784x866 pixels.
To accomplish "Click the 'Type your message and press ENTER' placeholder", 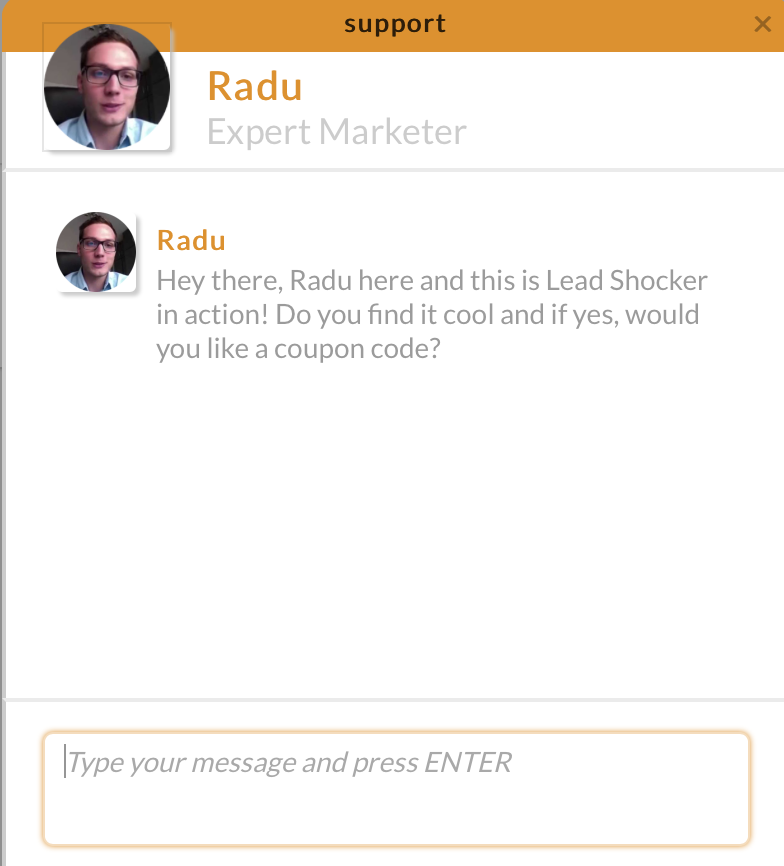I will pos(288,763).
